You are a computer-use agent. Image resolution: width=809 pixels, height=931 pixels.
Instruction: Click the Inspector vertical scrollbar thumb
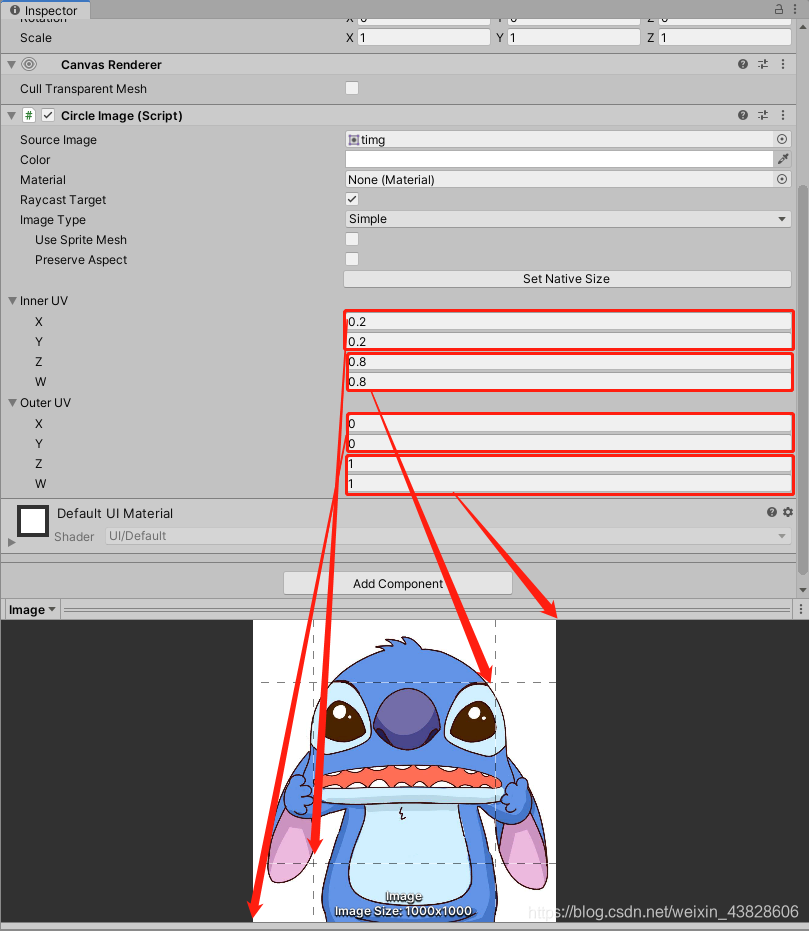[x=802, y=380]
